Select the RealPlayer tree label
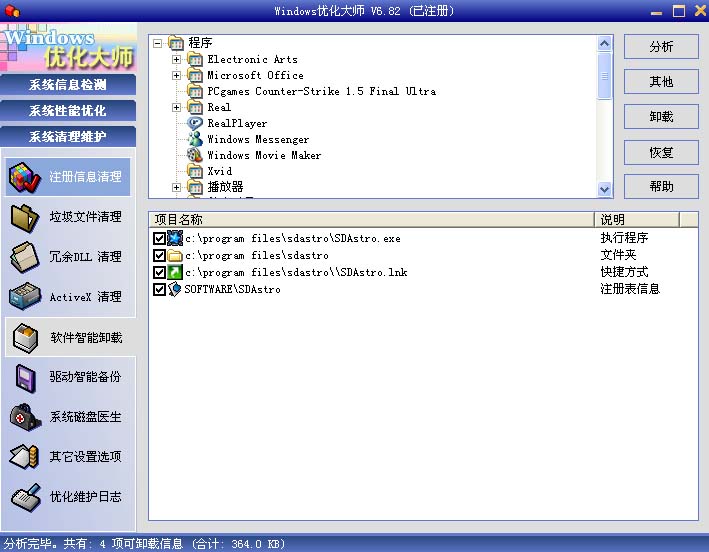Viewport: 709px width, 552px height. (237, 123)
